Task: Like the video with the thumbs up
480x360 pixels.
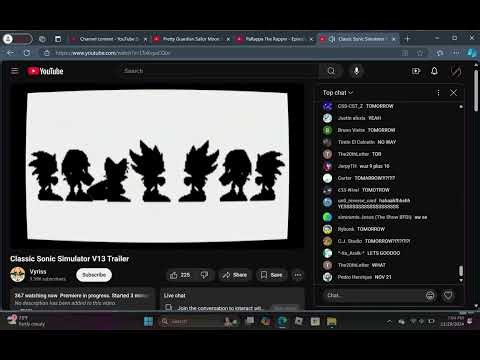Action: tap(180, 275)
